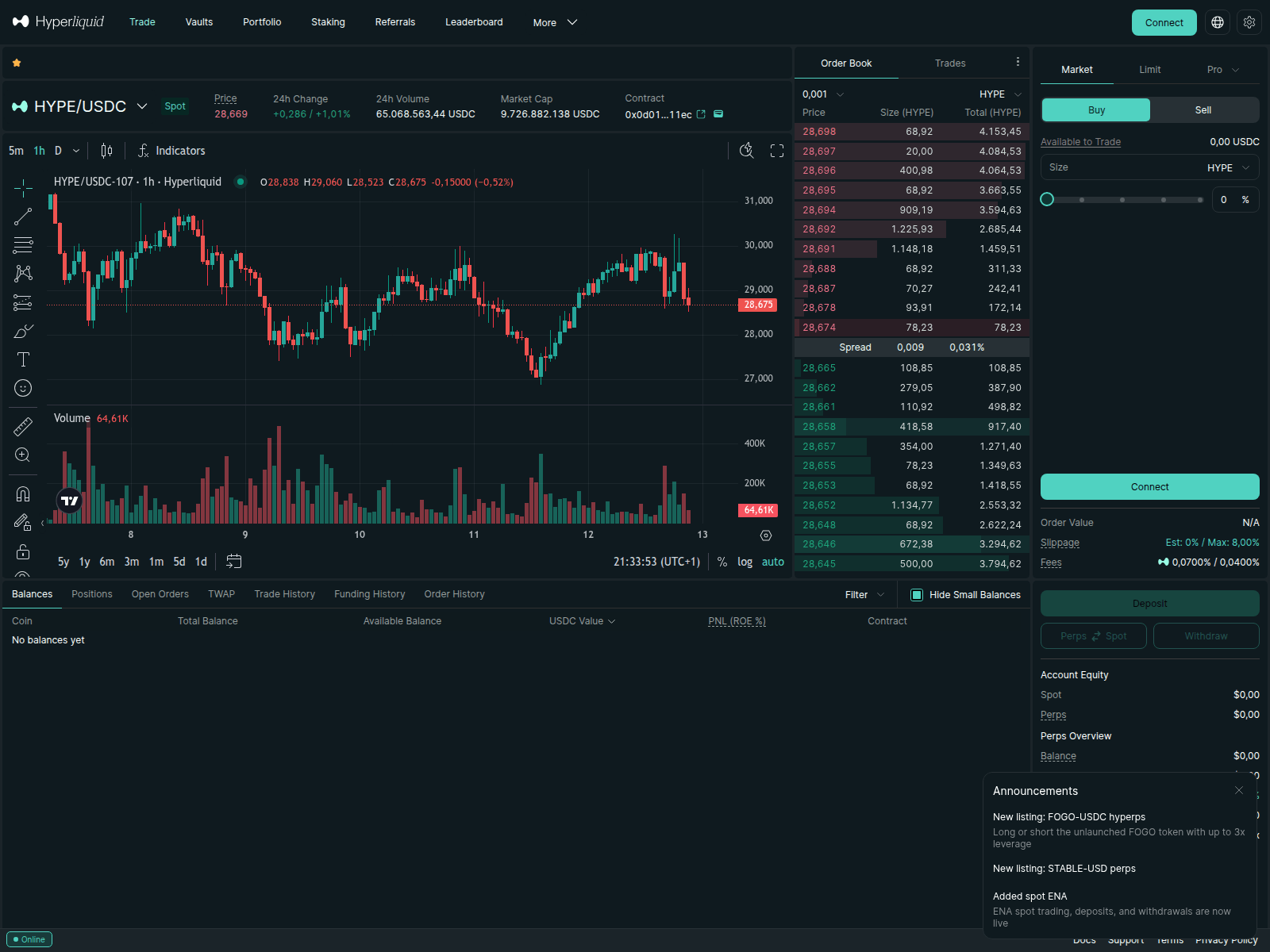Select 5m chart interval

16,151
